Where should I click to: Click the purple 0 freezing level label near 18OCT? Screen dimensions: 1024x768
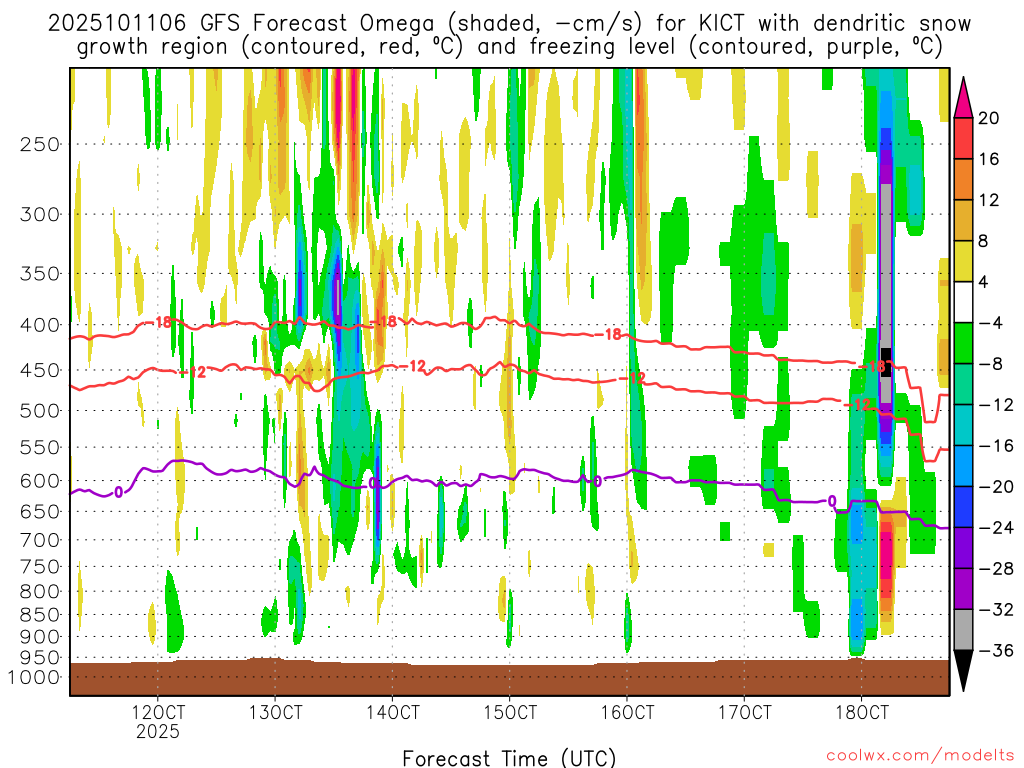click(832, 502)
